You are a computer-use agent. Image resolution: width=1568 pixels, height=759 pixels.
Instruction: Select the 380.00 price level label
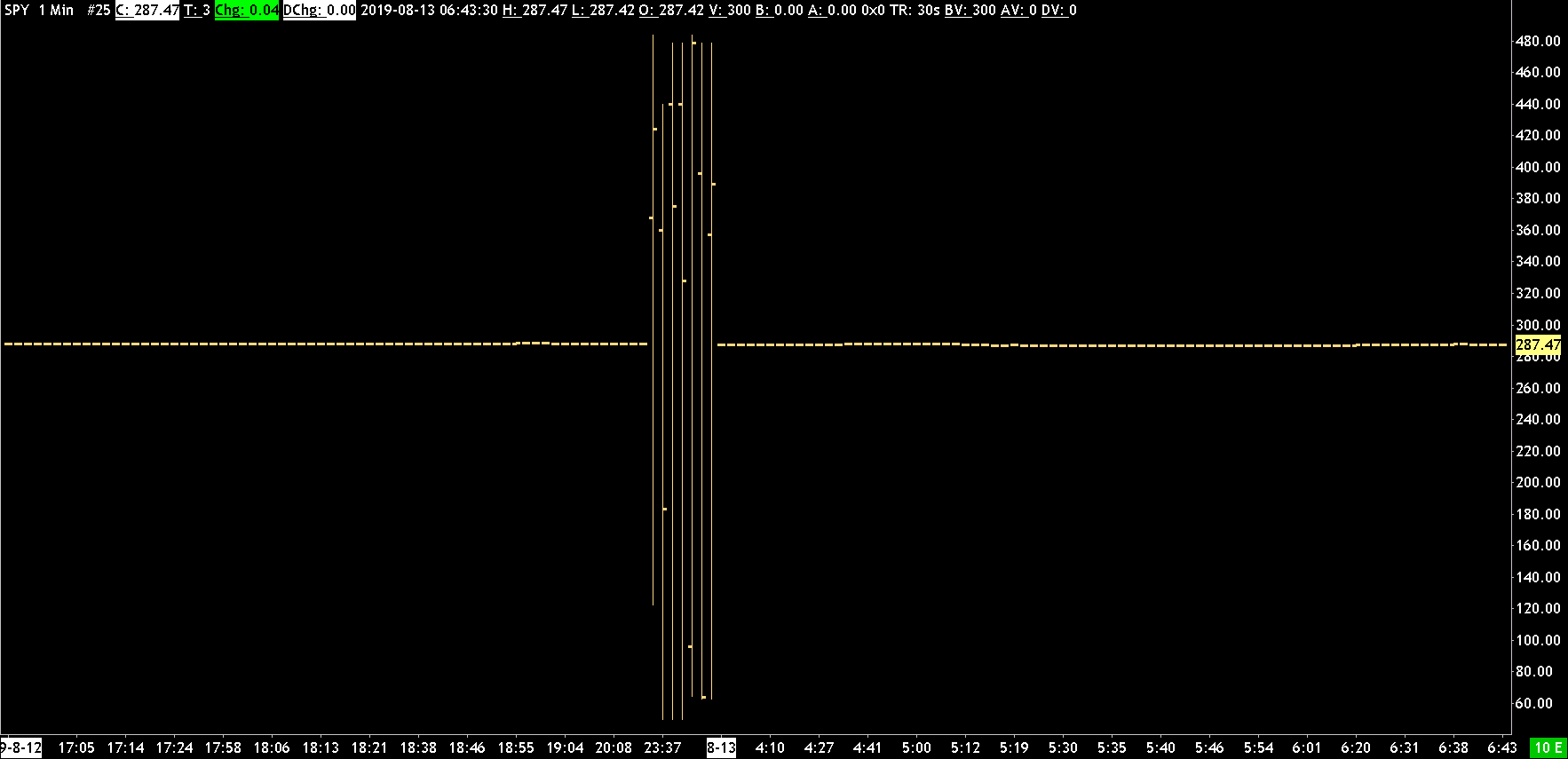click(1538, 198)
